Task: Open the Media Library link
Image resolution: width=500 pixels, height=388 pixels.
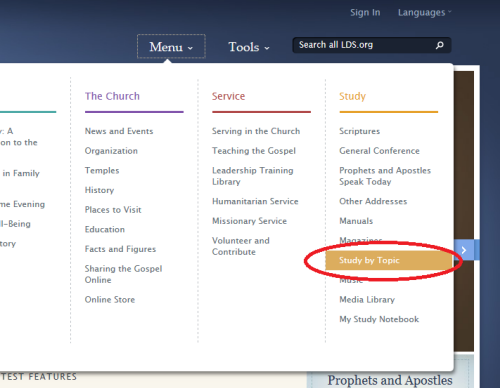Action: tap(367, 300)
